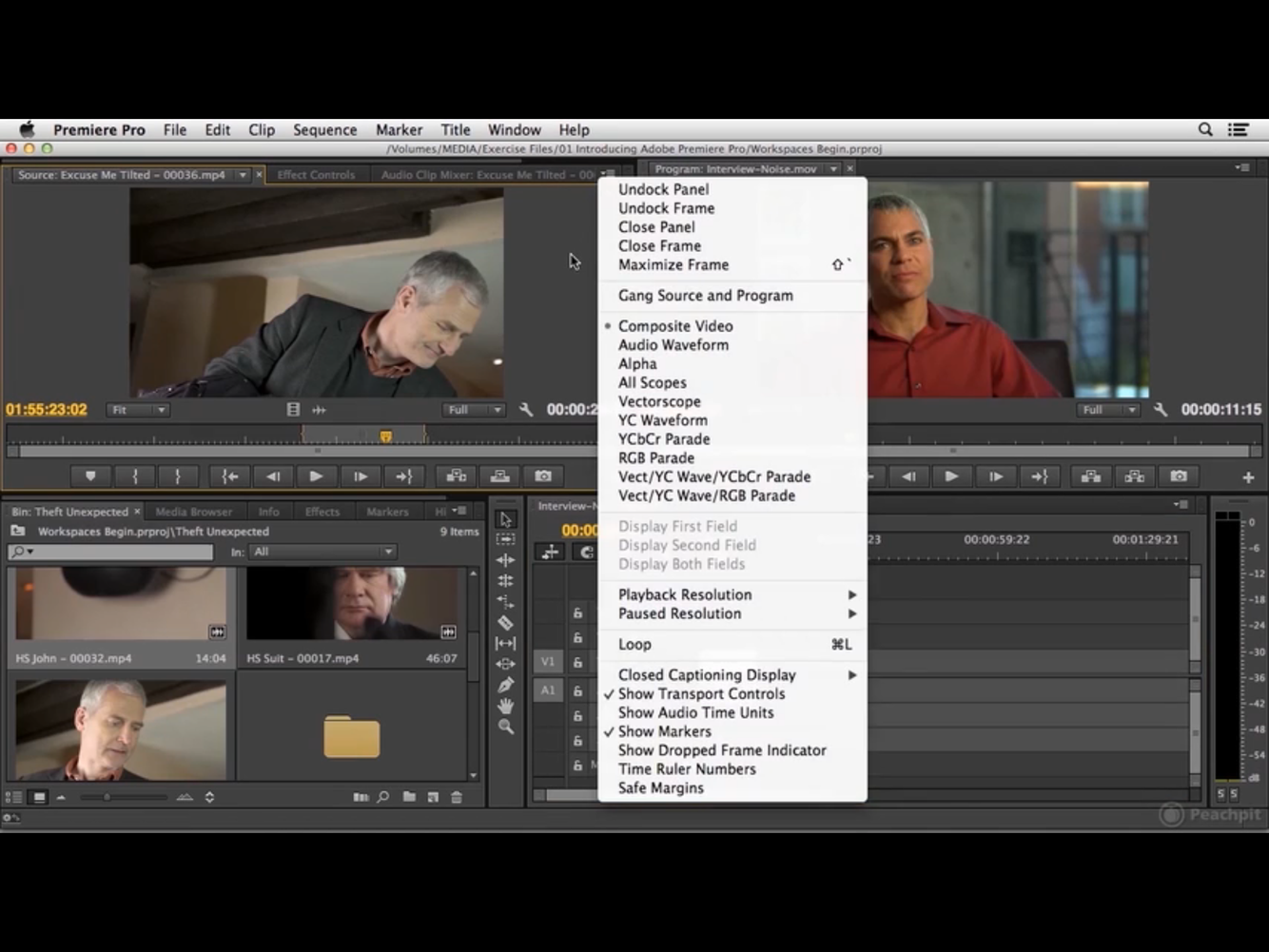Open Source monitor Fit zoom dropdown

[138, 410]
